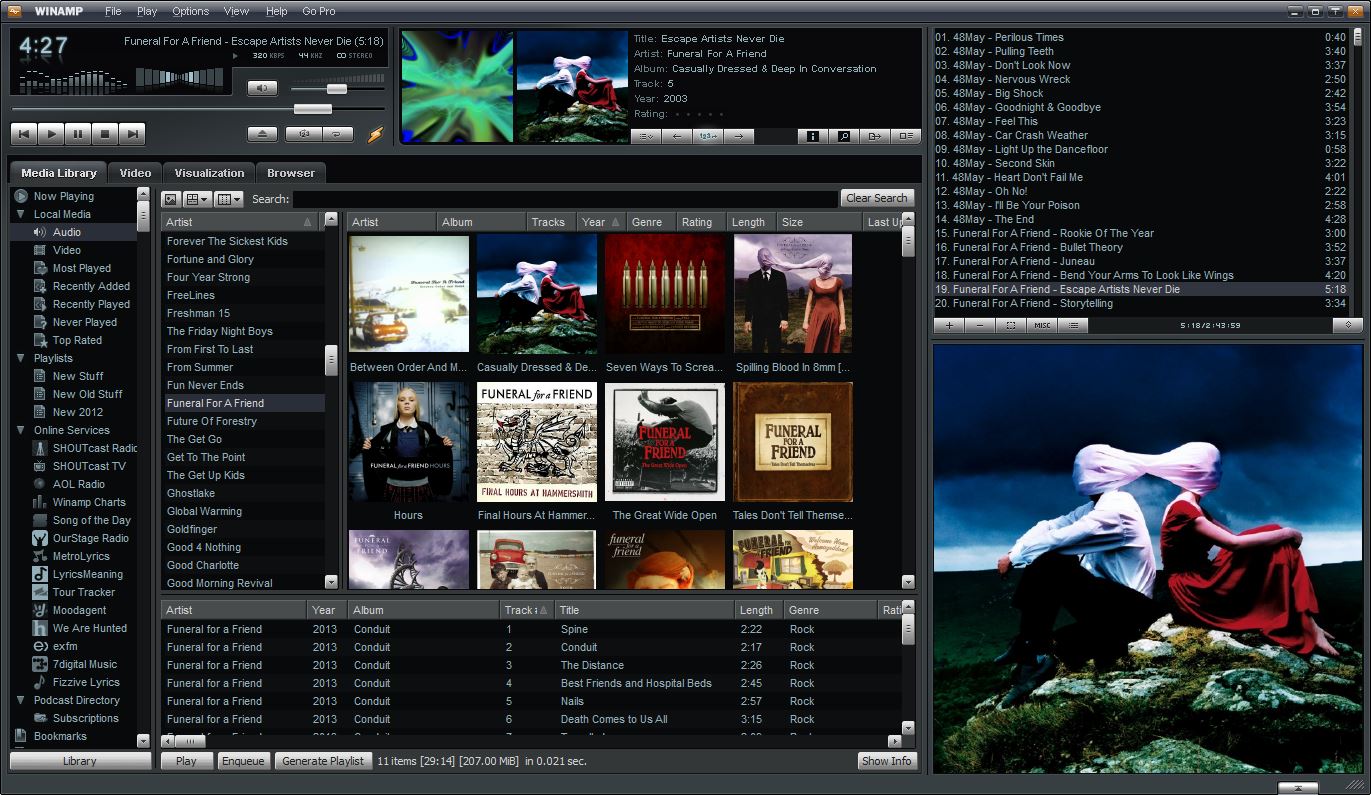Remove files with the playlist minus button
Screen dimensions: 1371x795
tap(980, 325)
